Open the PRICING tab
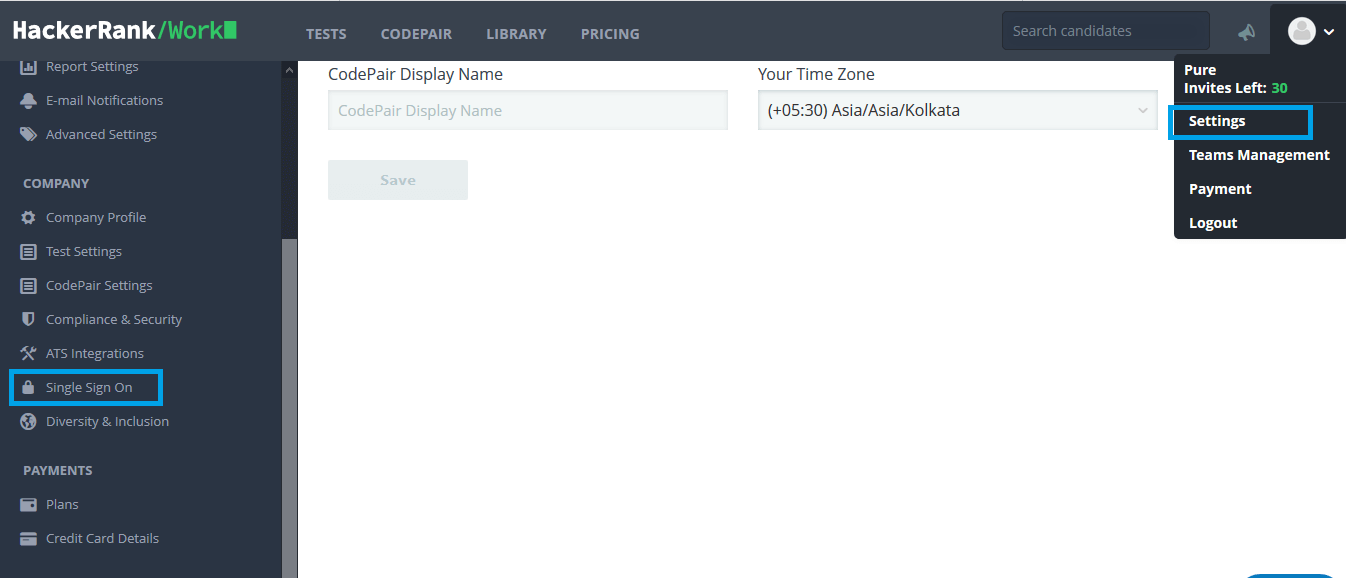 tap(610, 34)
